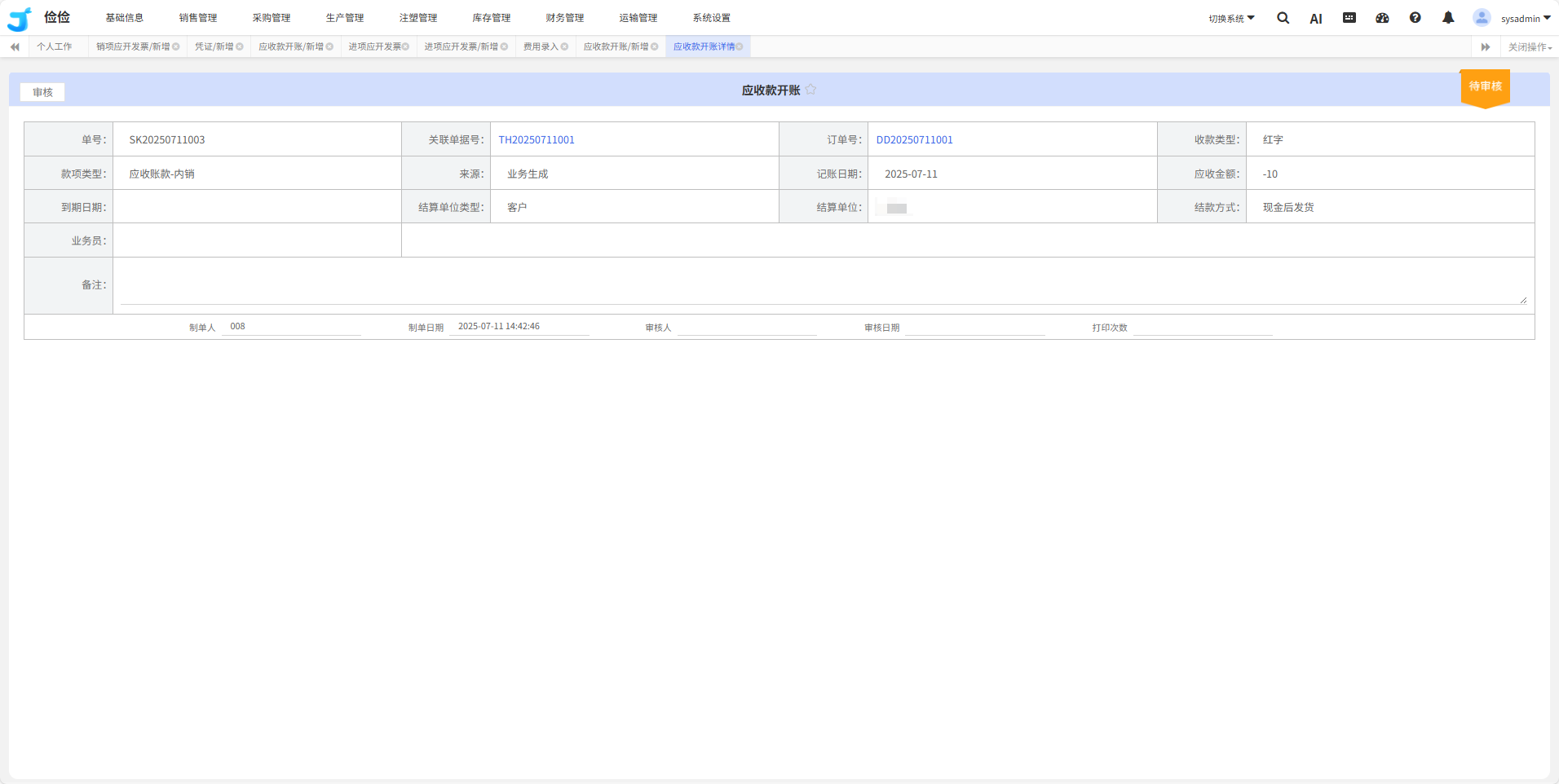Close the 凭证/新增 tab
1559x784 pixels.
(240, 47)
